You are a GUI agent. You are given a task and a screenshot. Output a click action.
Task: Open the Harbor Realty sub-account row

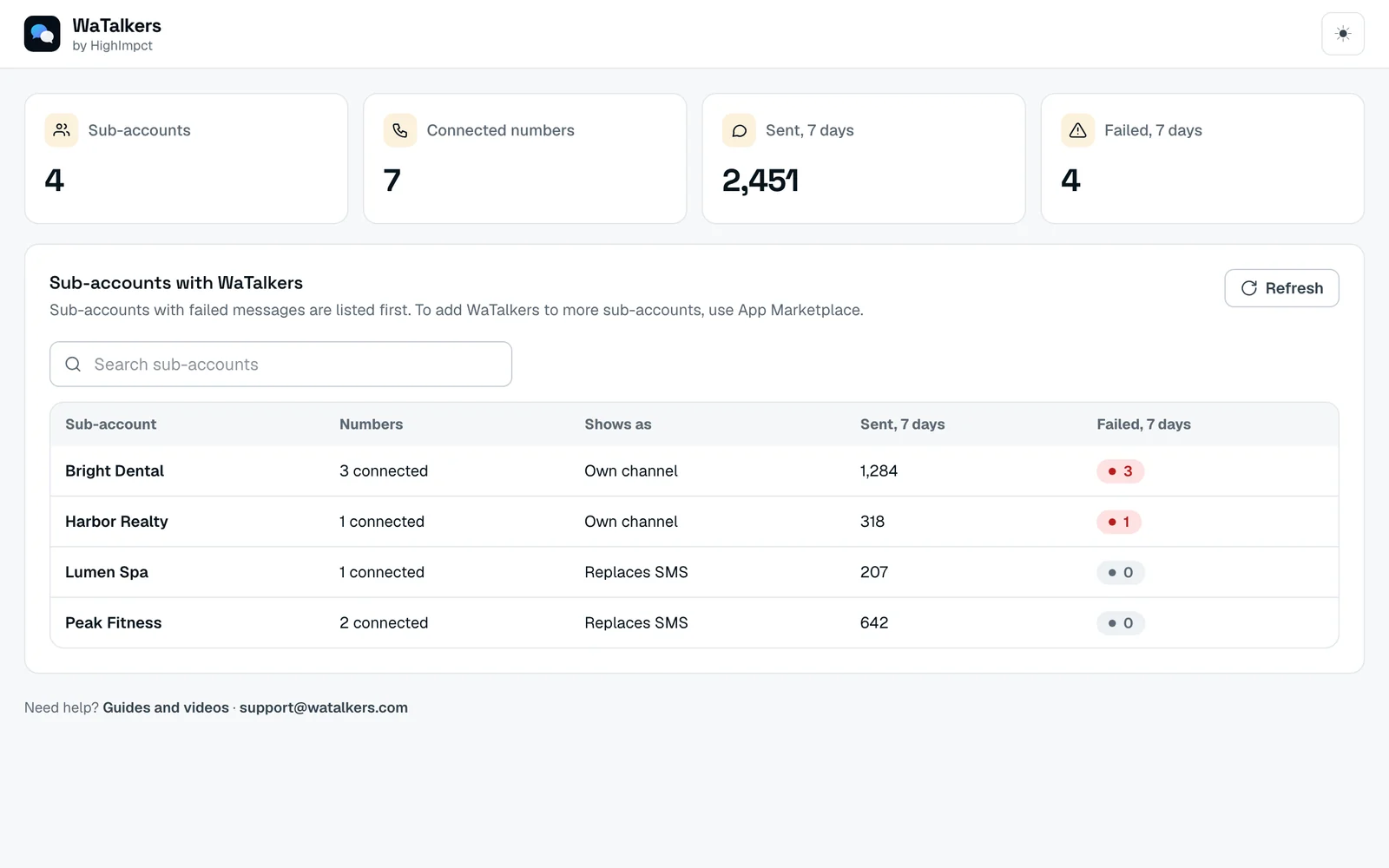pyautogui.click(x=694, y=522)
